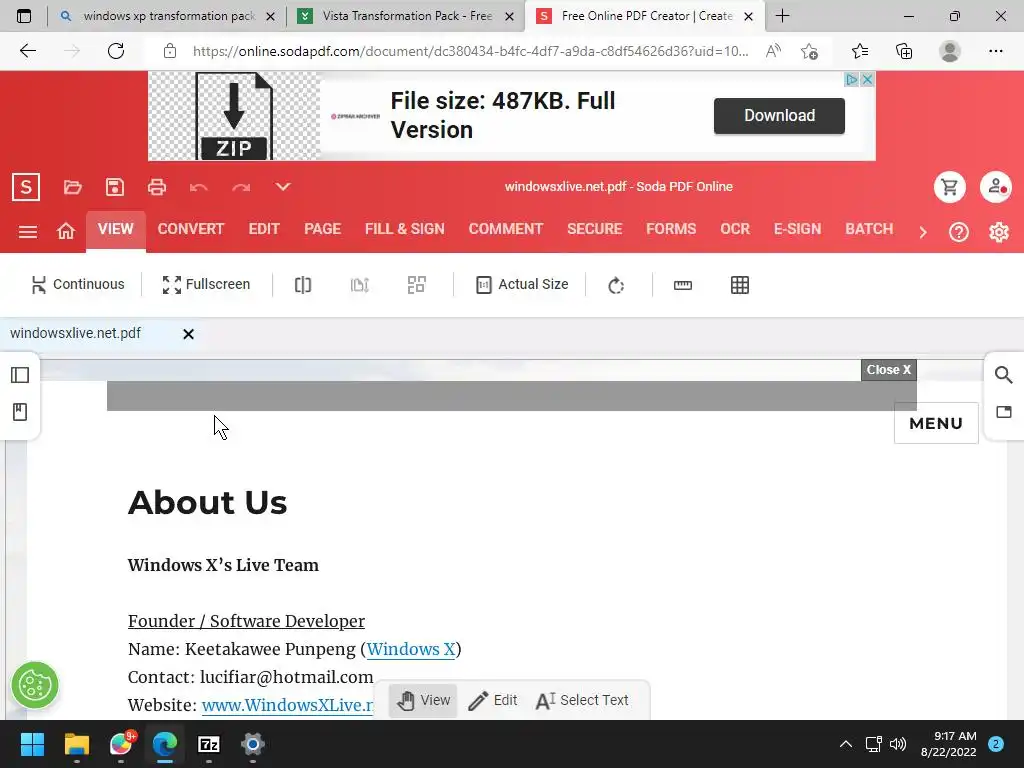Open search with the magnifier icon

pos(1004,375)
